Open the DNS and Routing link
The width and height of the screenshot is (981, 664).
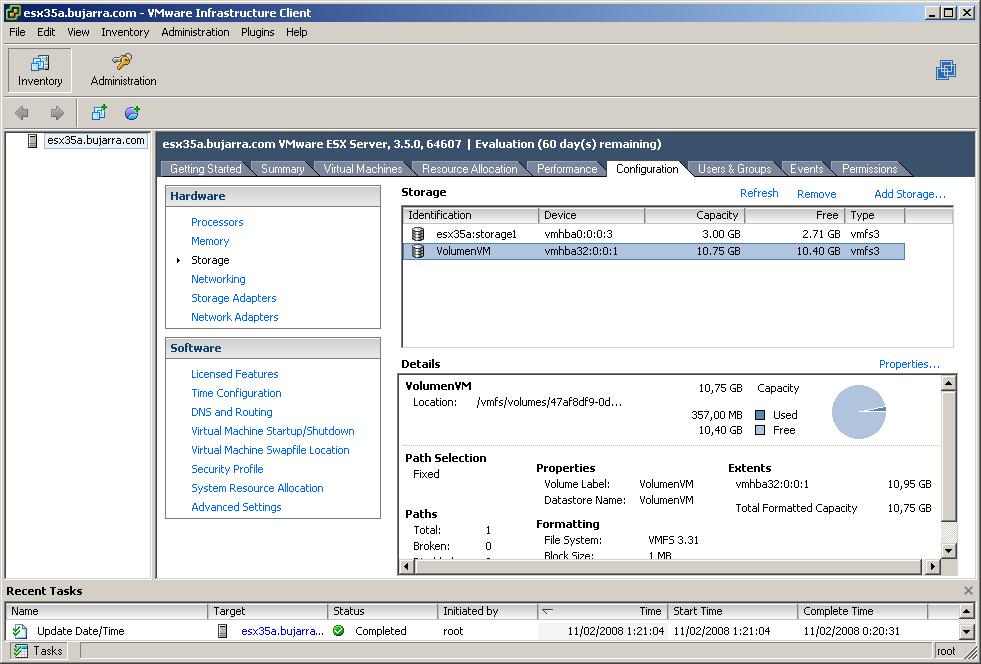(x=231, y=412)
